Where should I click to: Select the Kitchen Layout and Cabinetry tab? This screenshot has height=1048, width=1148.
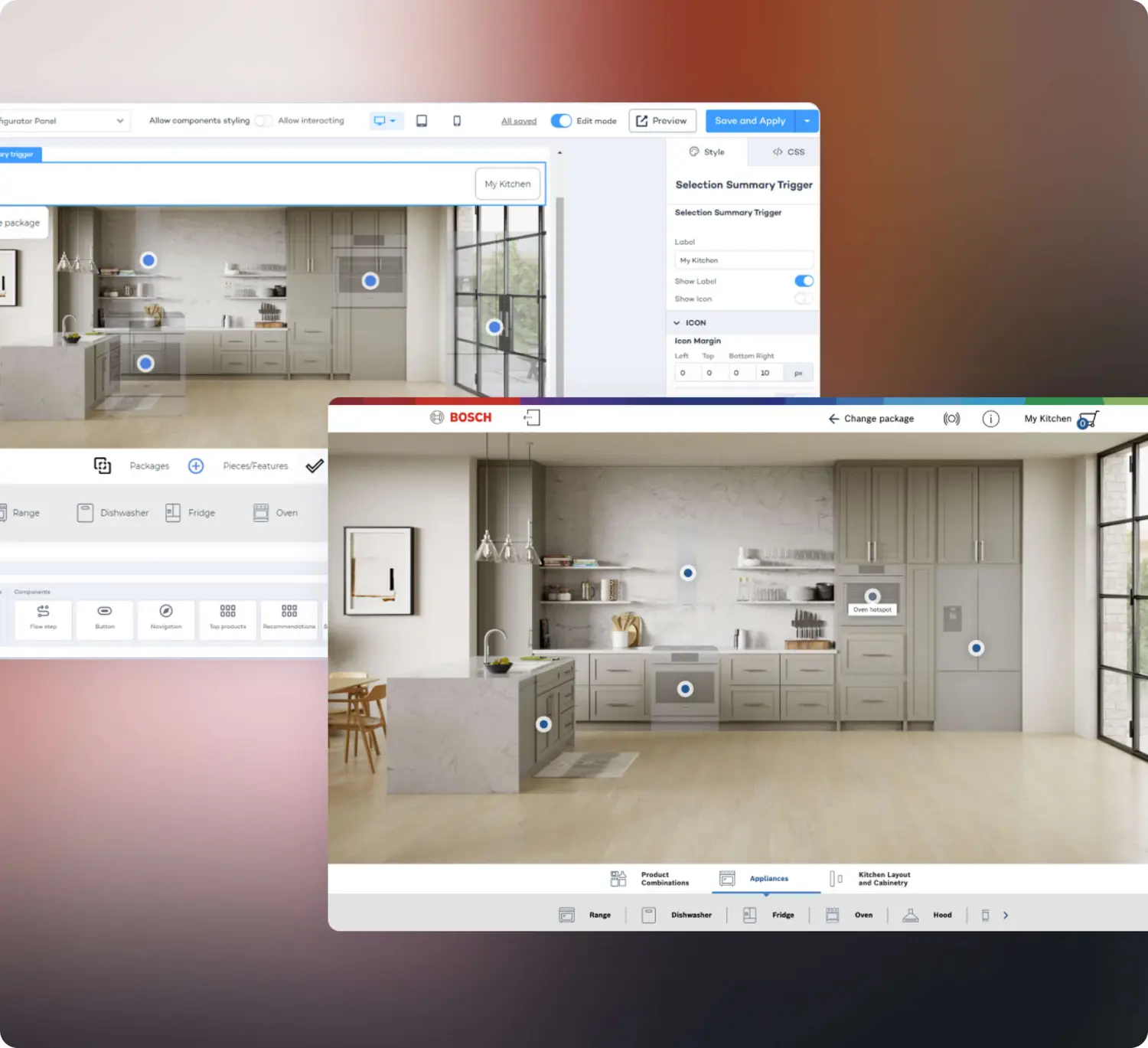pos(871,879)
